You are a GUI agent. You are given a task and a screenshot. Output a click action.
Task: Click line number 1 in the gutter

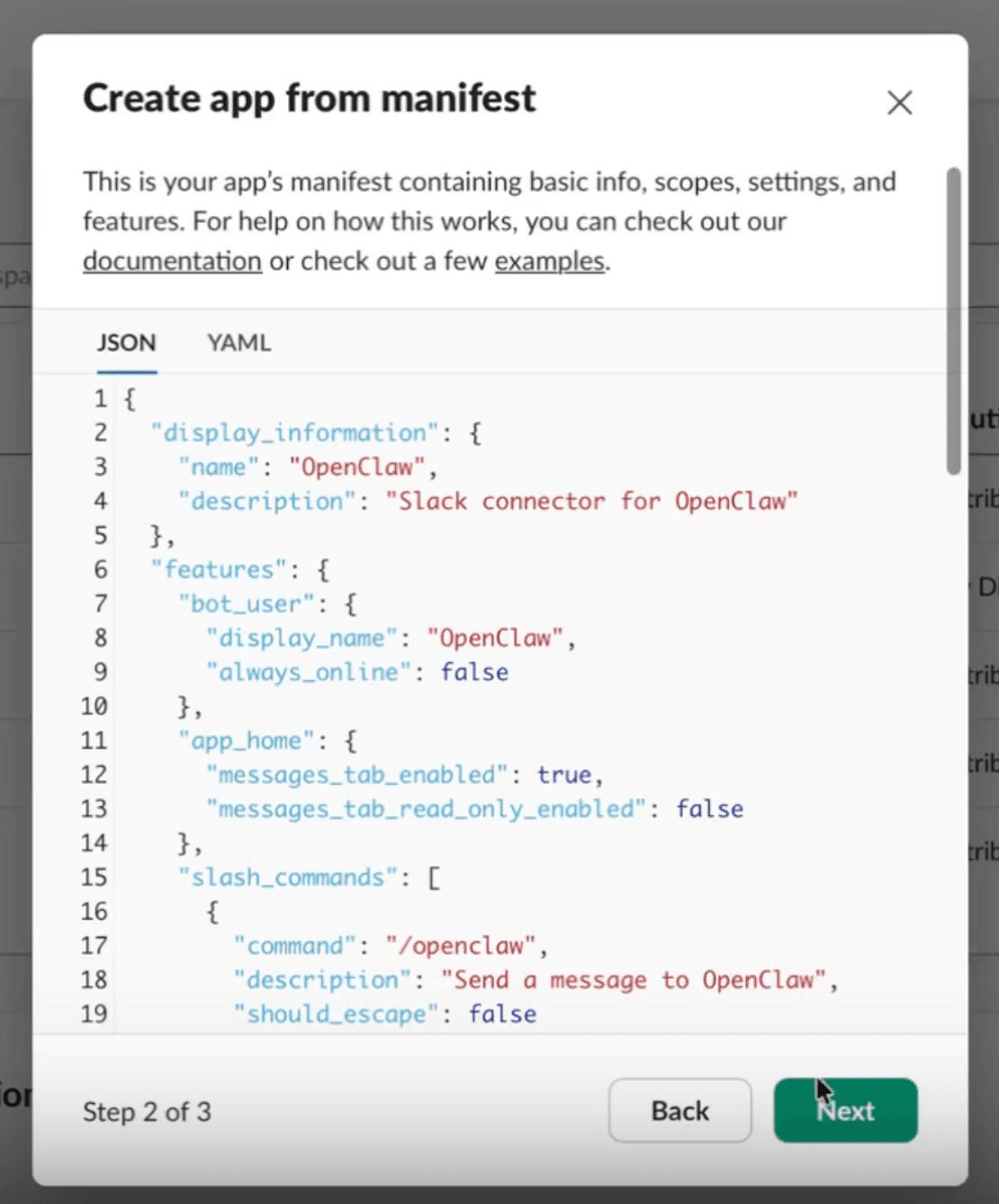(100, 399)
